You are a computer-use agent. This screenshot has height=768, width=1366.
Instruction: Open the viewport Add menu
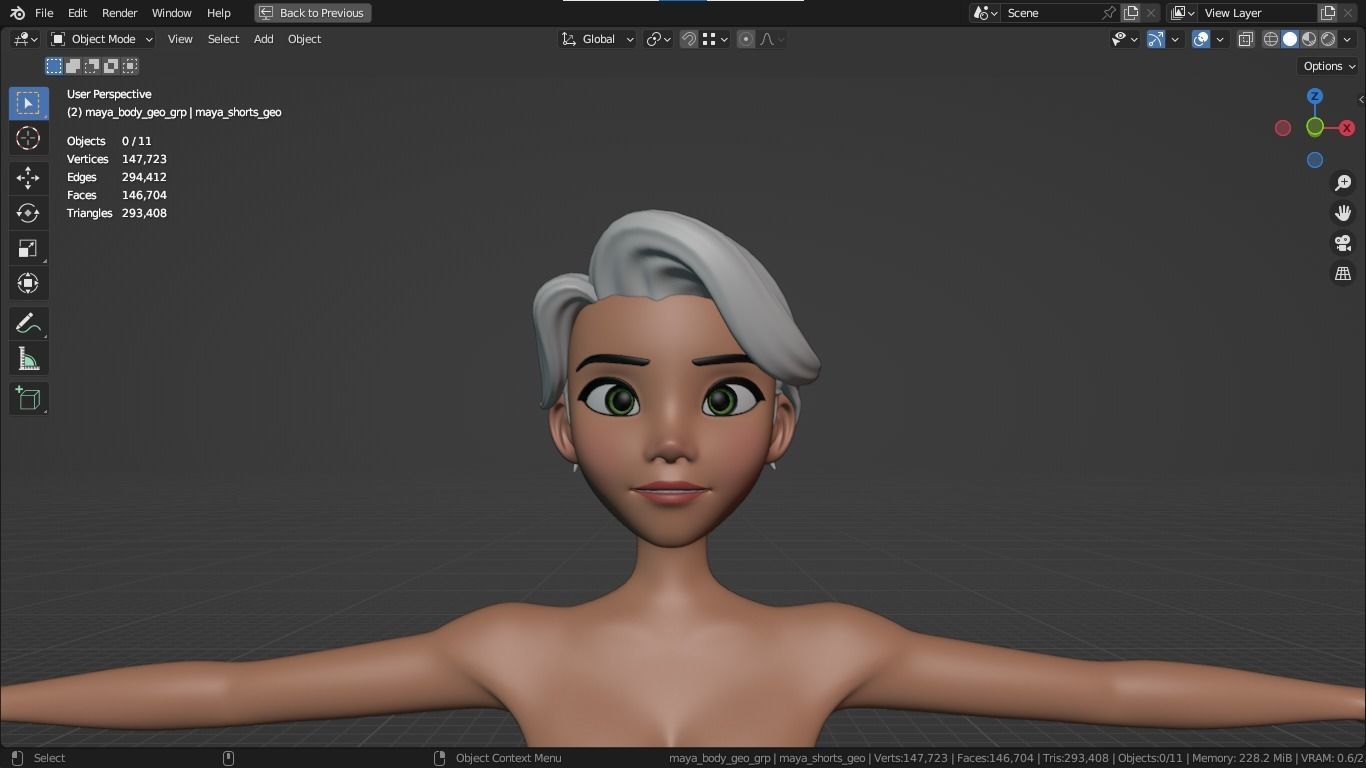263,39
